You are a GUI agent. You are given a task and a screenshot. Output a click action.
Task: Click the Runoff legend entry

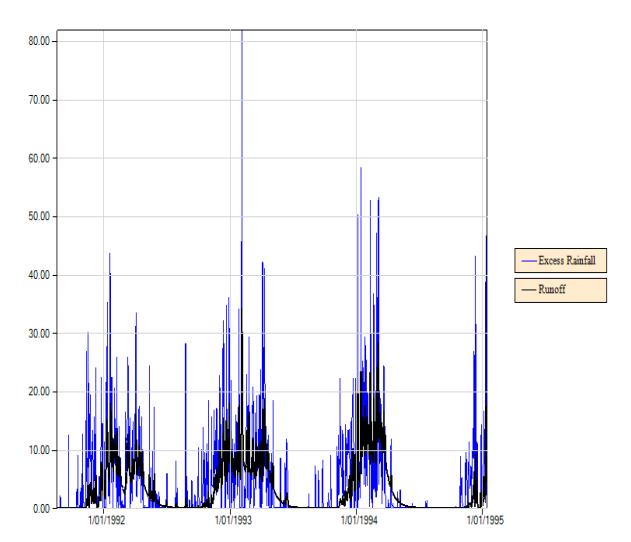tap(560, 290)
